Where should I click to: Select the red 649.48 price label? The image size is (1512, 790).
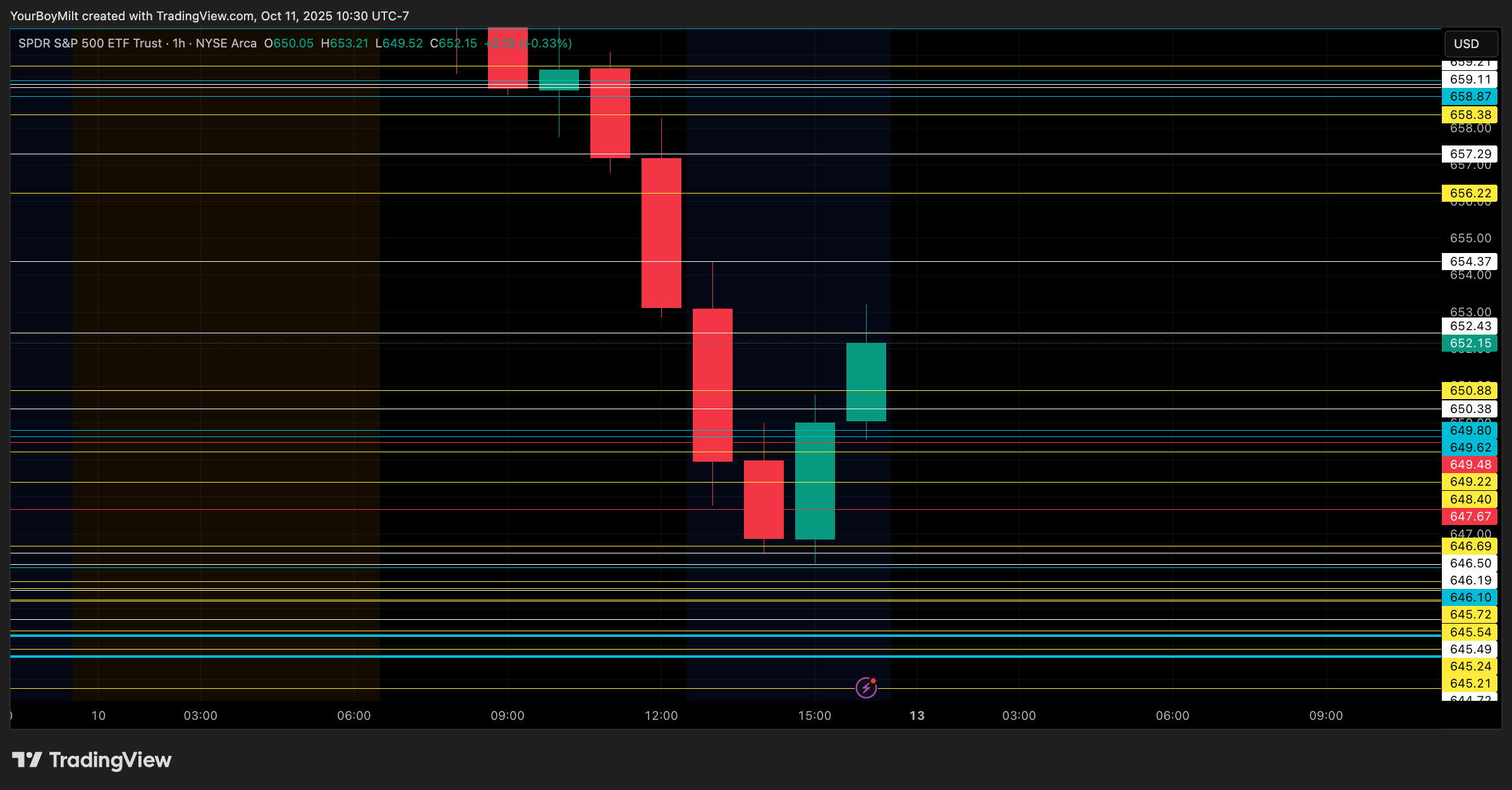1470,464
